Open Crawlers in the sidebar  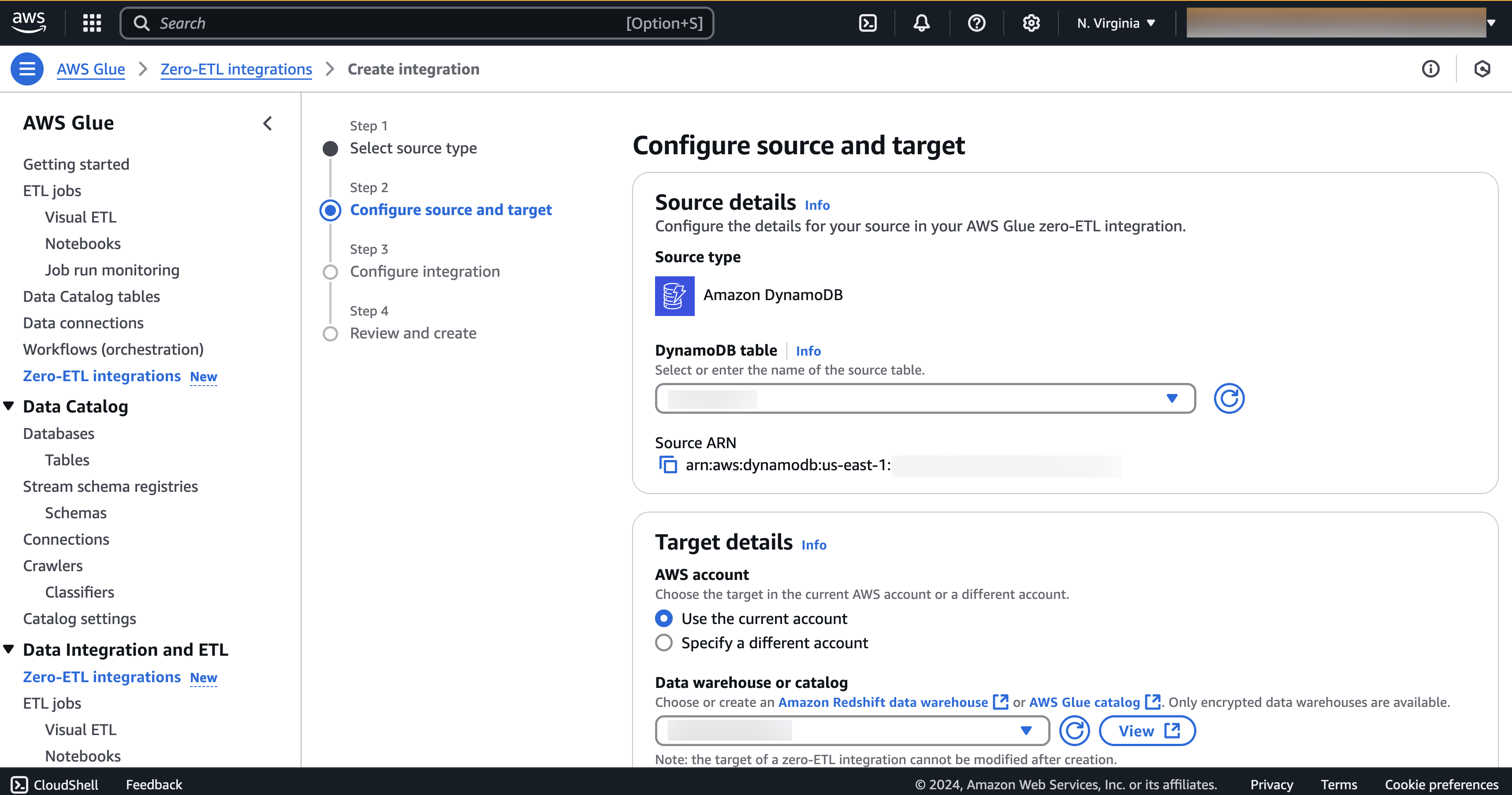point(53,565)
